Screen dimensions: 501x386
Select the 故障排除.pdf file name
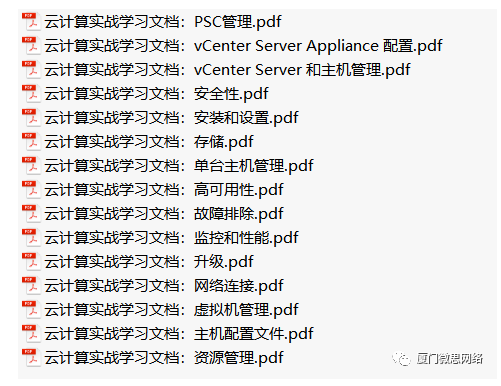coord(164,214)
